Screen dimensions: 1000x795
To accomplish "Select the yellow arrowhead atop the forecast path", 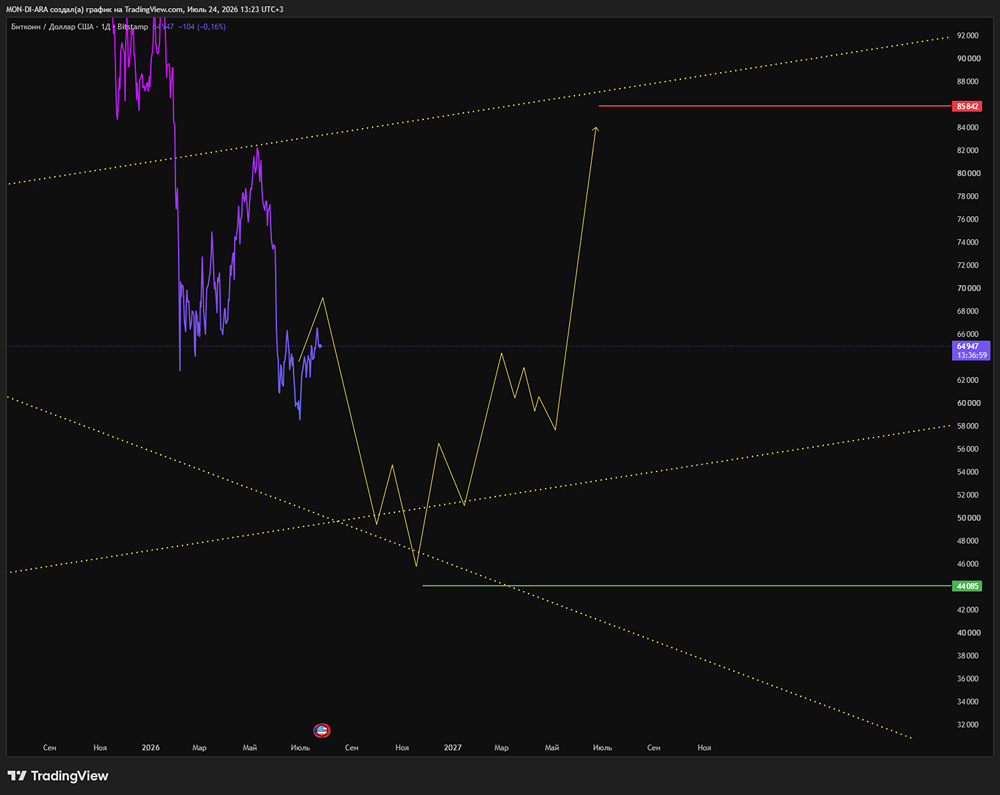I will tap(596, 129).
